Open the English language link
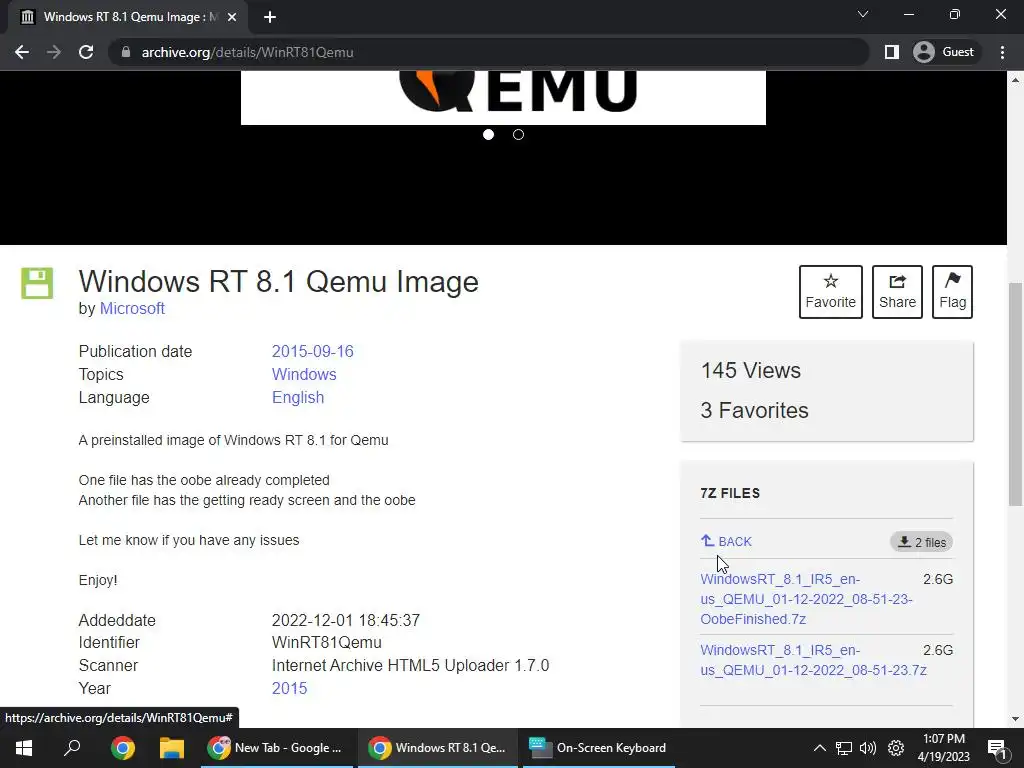The width and height of the screenshot is (1024, 768). coord(298,397)
